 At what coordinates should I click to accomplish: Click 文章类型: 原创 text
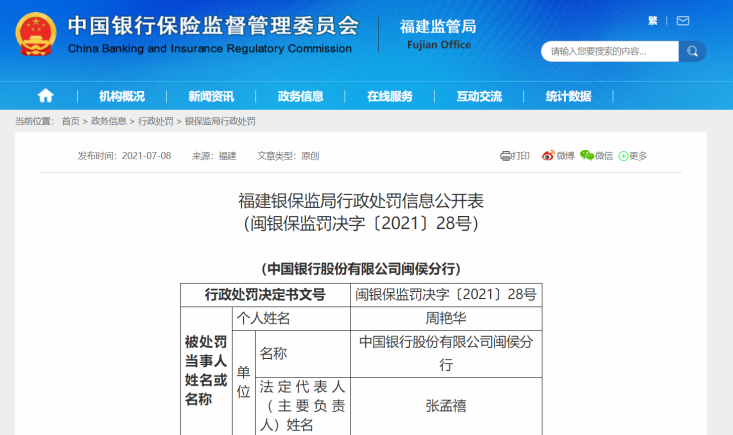[x=288, y=156]
